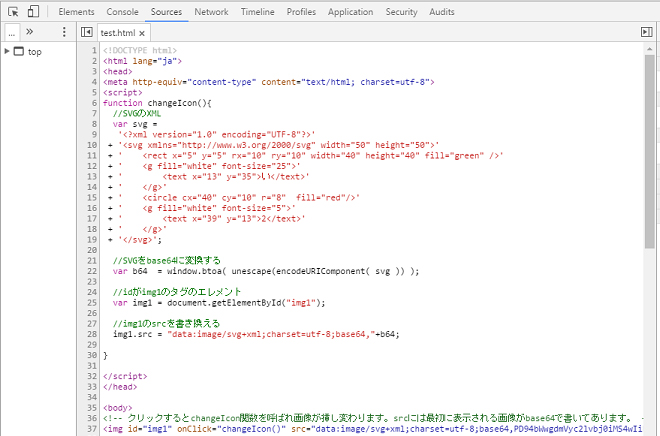
Task: Click the scrollbar up arrow in editor
Action: (x=649, y=49)
